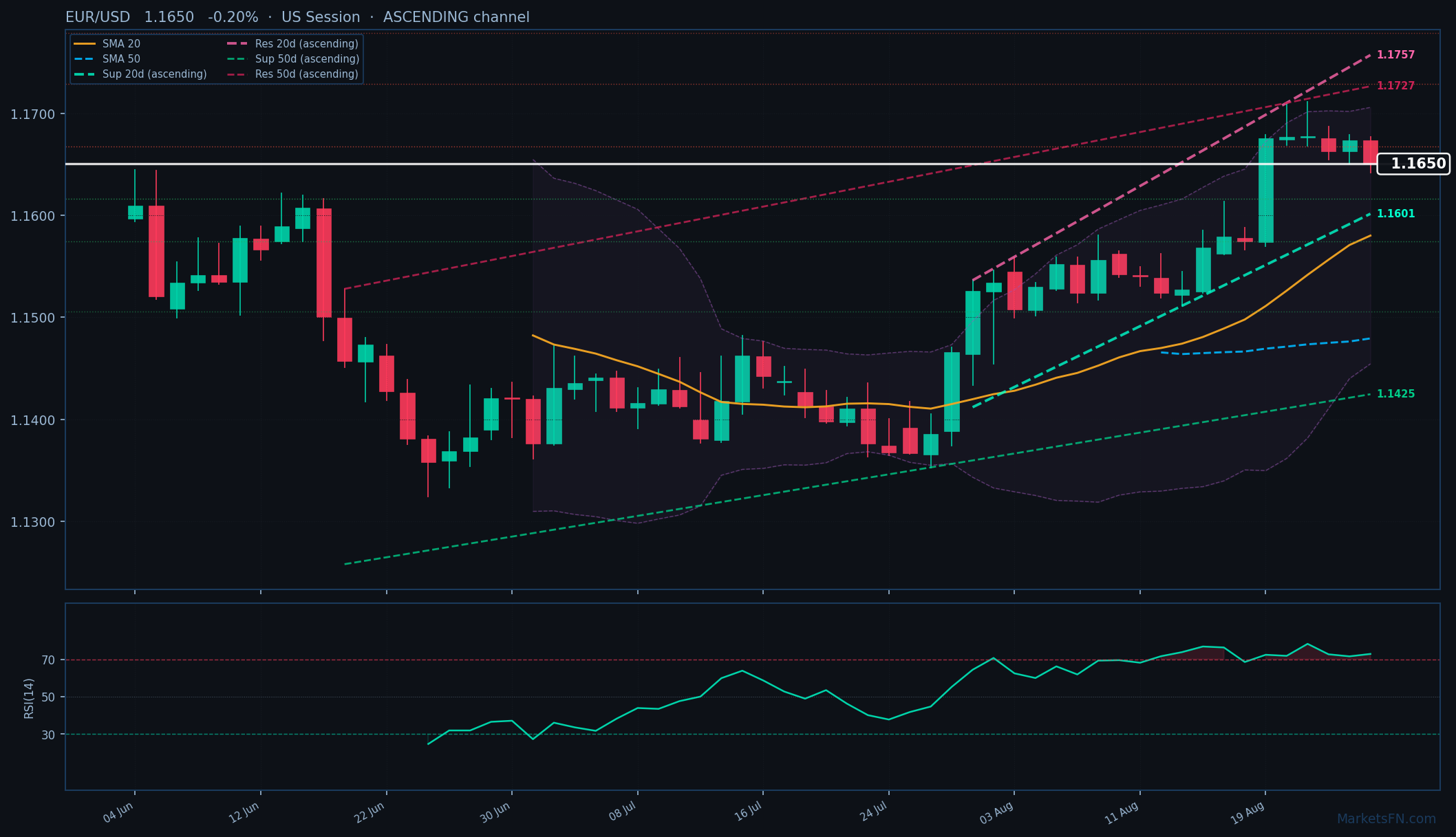Click the US Session text in title

click(x=321, y=17)
